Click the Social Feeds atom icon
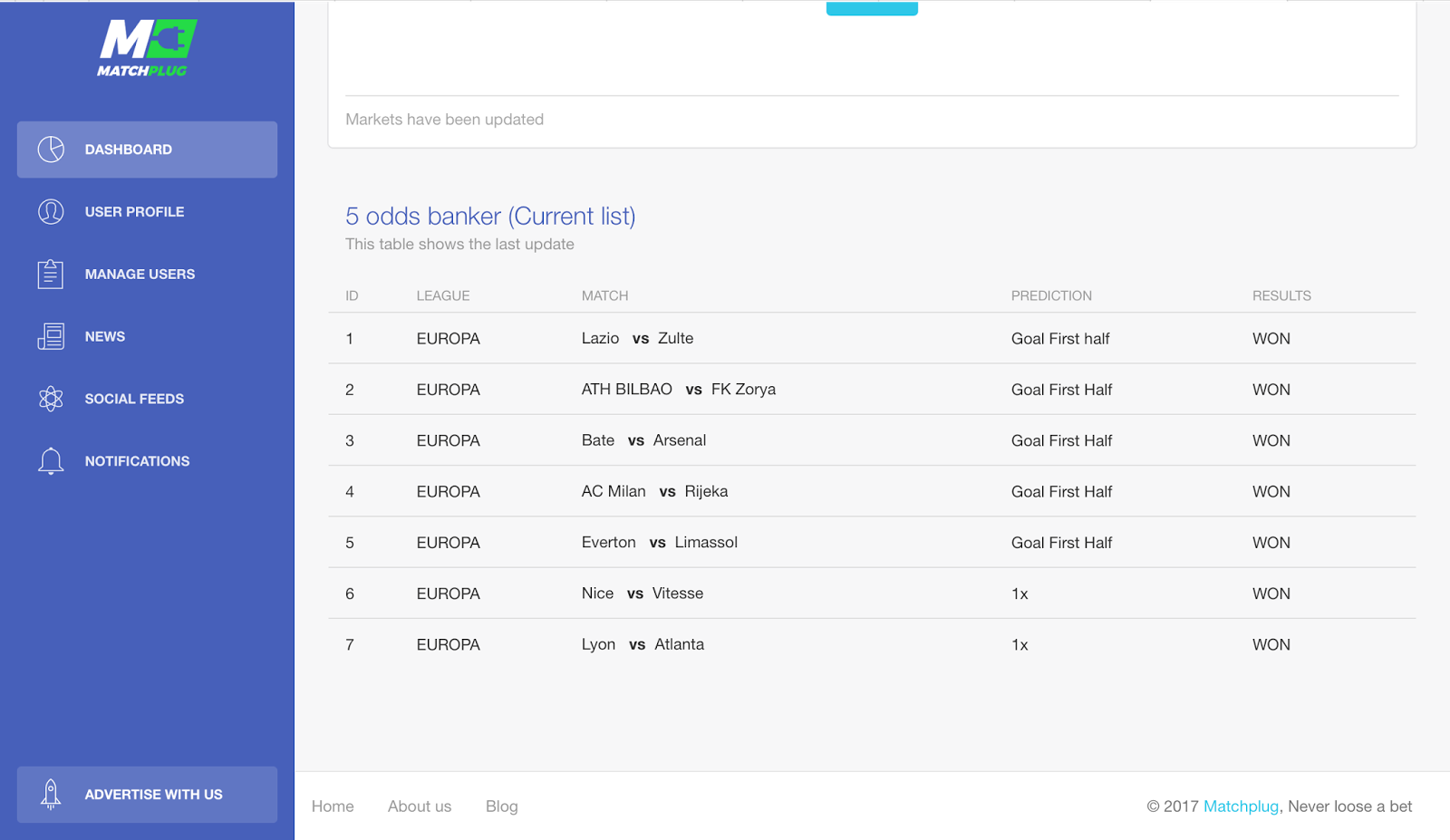This screenshot has width=1450, height=840. [x=51, y=399]
